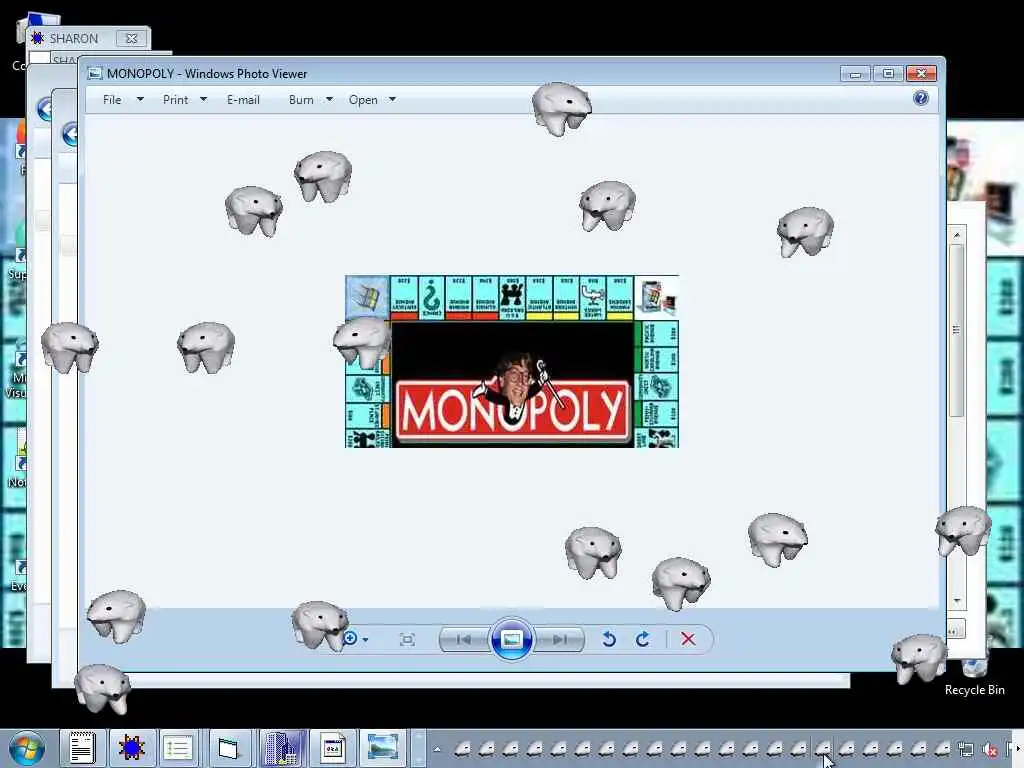This screenshot has width=1024, height=768.
Task: Click the dxa document taskbar icon
Action: [x=332, y=748]
